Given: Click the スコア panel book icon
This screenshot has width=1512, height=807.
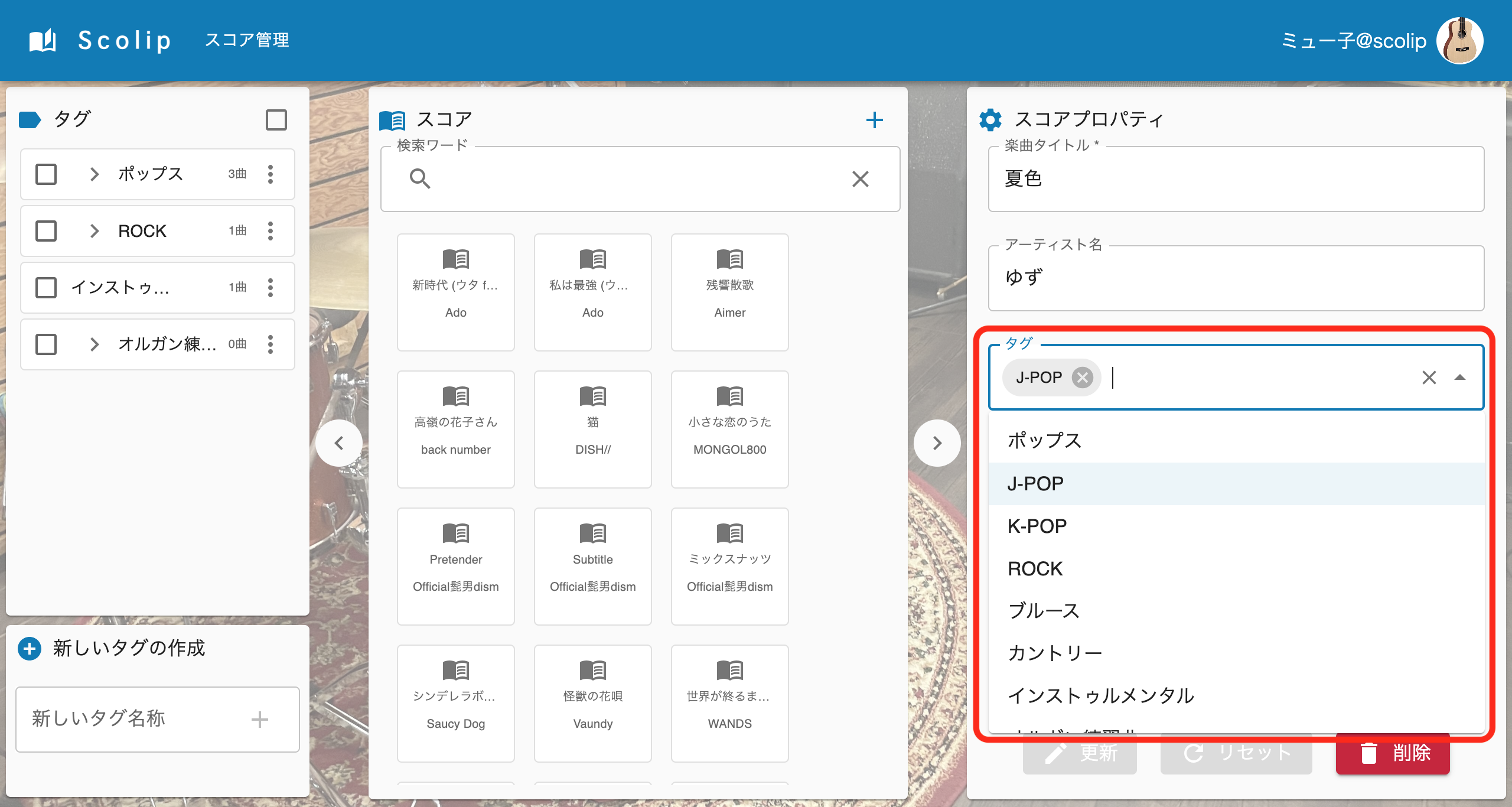Looking at the screenshot, I should (392, 120).
